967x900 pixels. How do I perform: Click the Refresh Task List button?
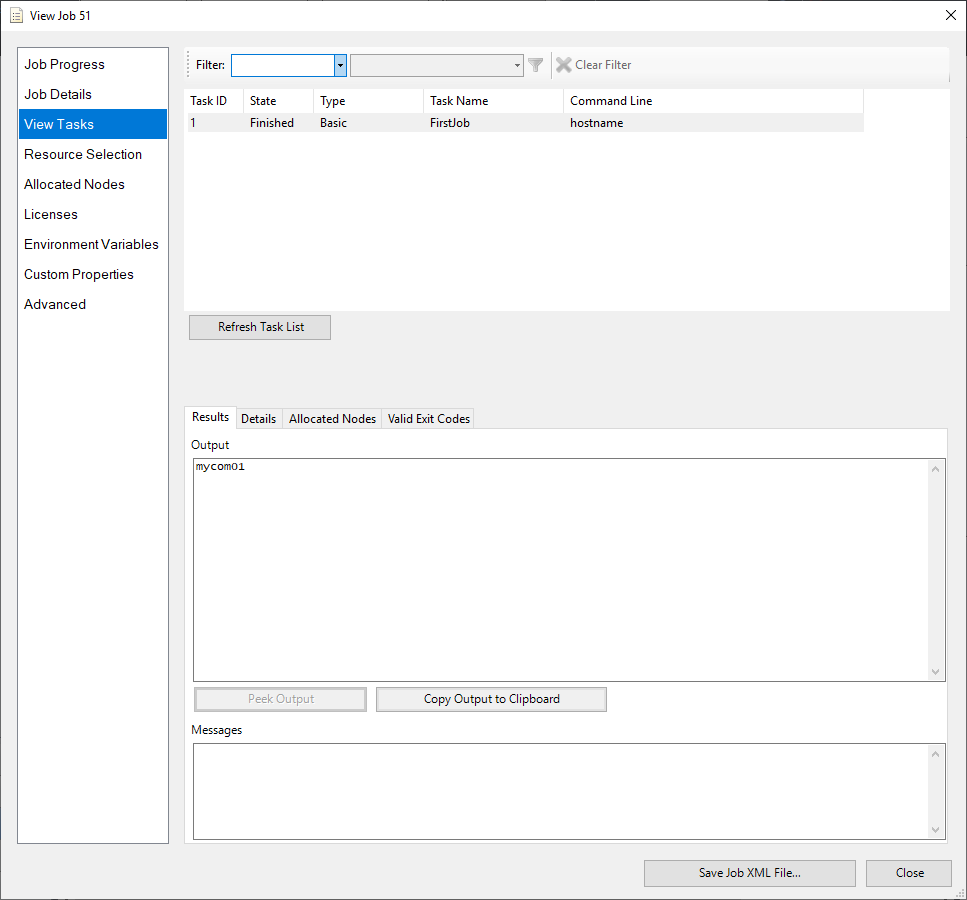tap(259, 327)
